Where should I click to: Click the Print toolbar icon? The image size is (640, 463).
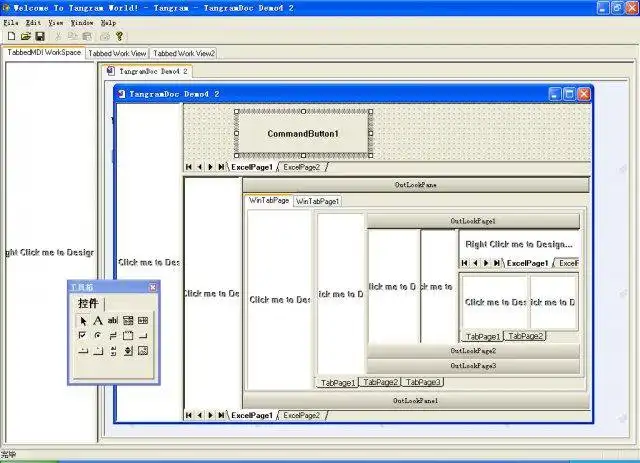104,36
